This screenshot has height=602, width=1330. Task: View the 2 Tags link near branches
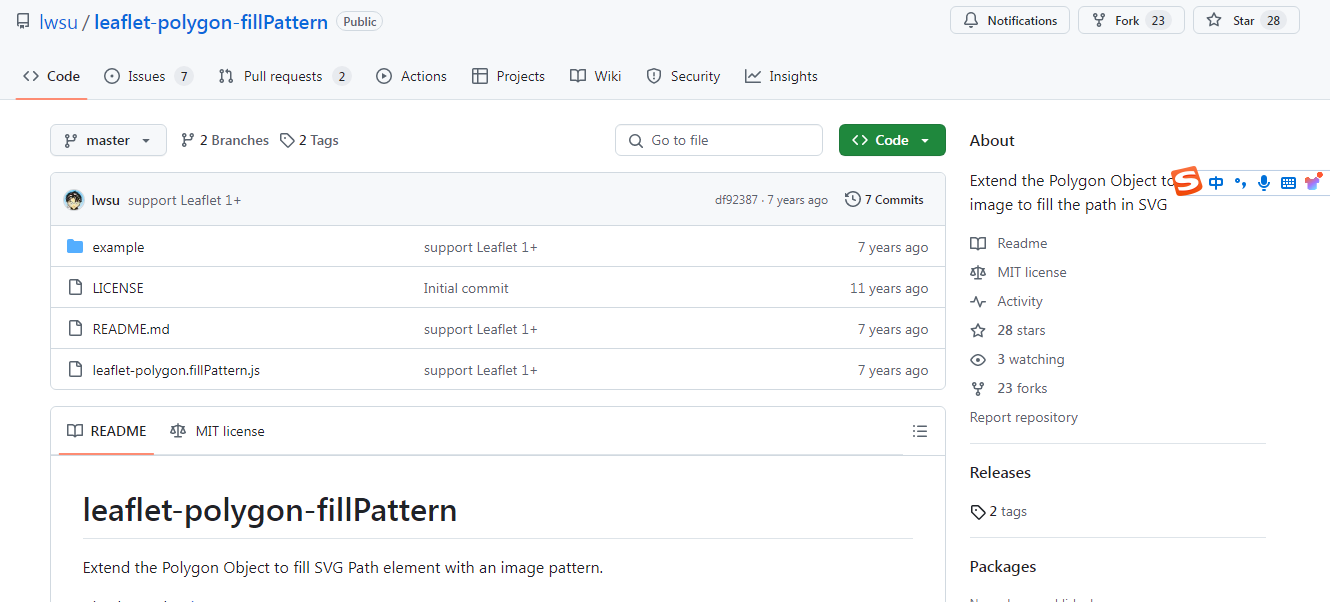(309, 140)
